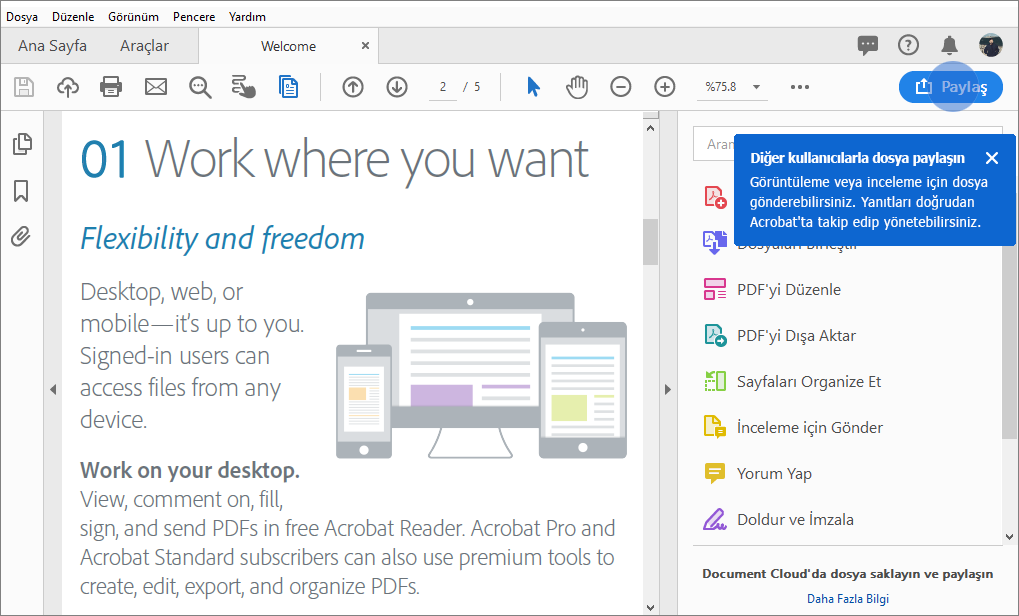The width and height of the screenshot is (1019, 616).
Task: Click the page number input field
Action: (x=442, y=87)
